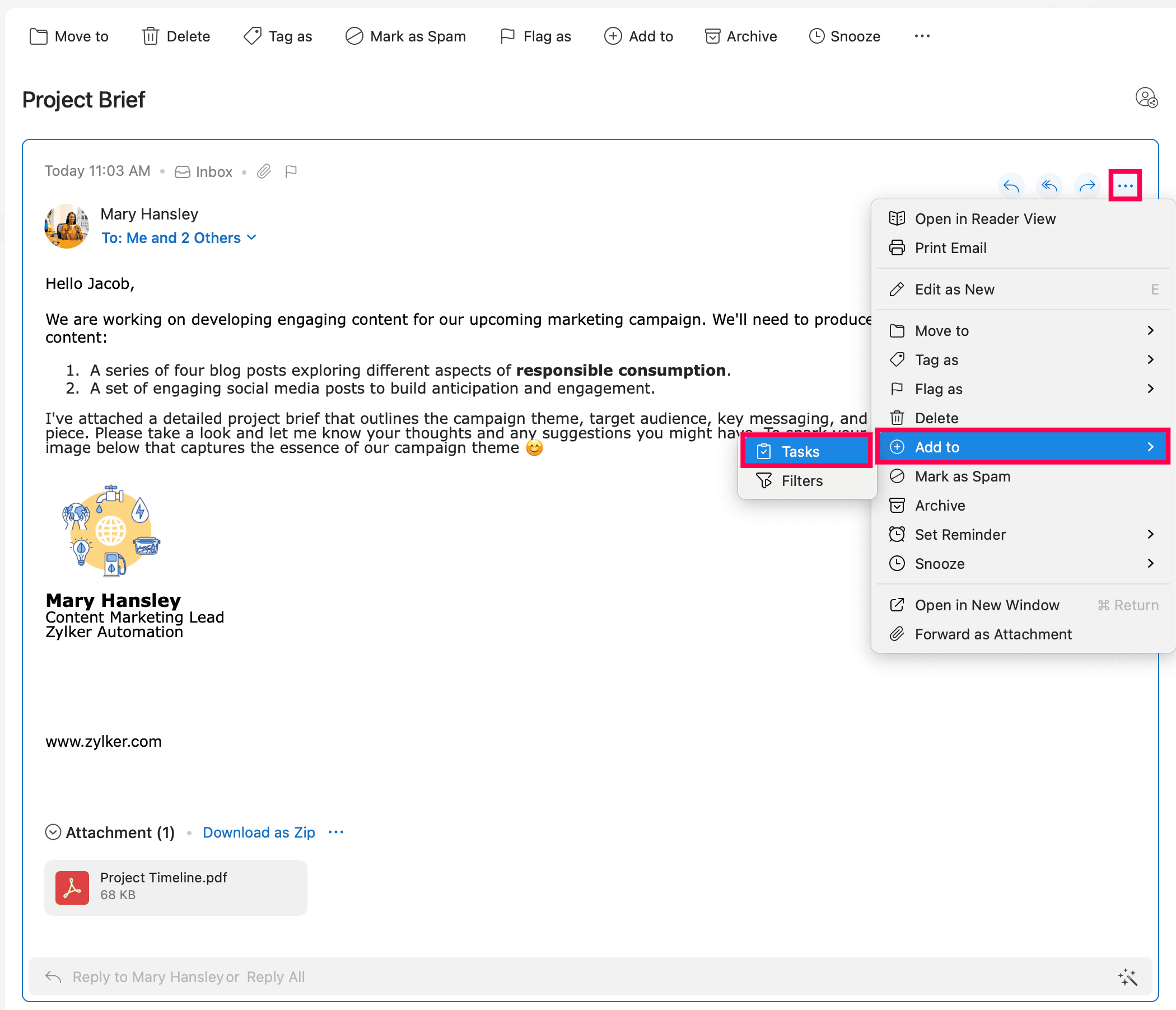Screen dimensions: 1176x1010
Task: Click the AI magic wand icon in reply bar
Action: 1128,977
